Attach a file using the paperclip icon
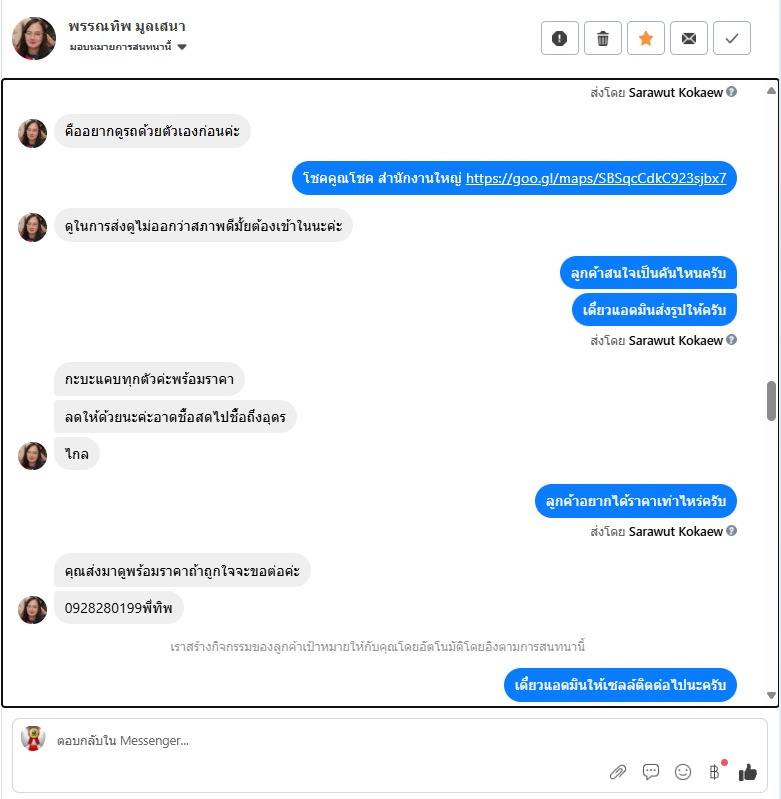 pos(617,772)
